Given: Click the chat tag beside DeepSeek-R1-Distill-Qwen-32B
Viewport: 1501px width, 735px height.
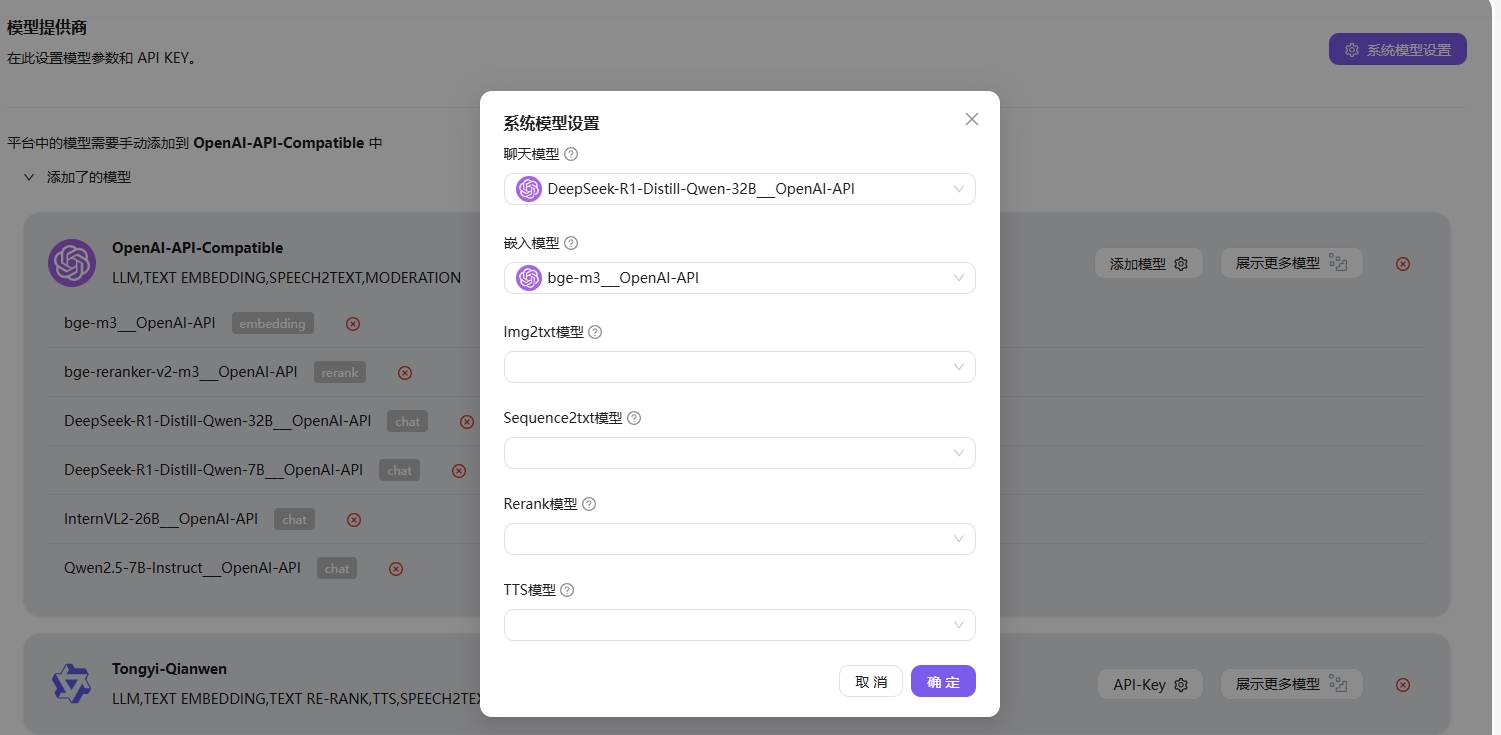Looking at the screenshot, I should tap(408, 421).
